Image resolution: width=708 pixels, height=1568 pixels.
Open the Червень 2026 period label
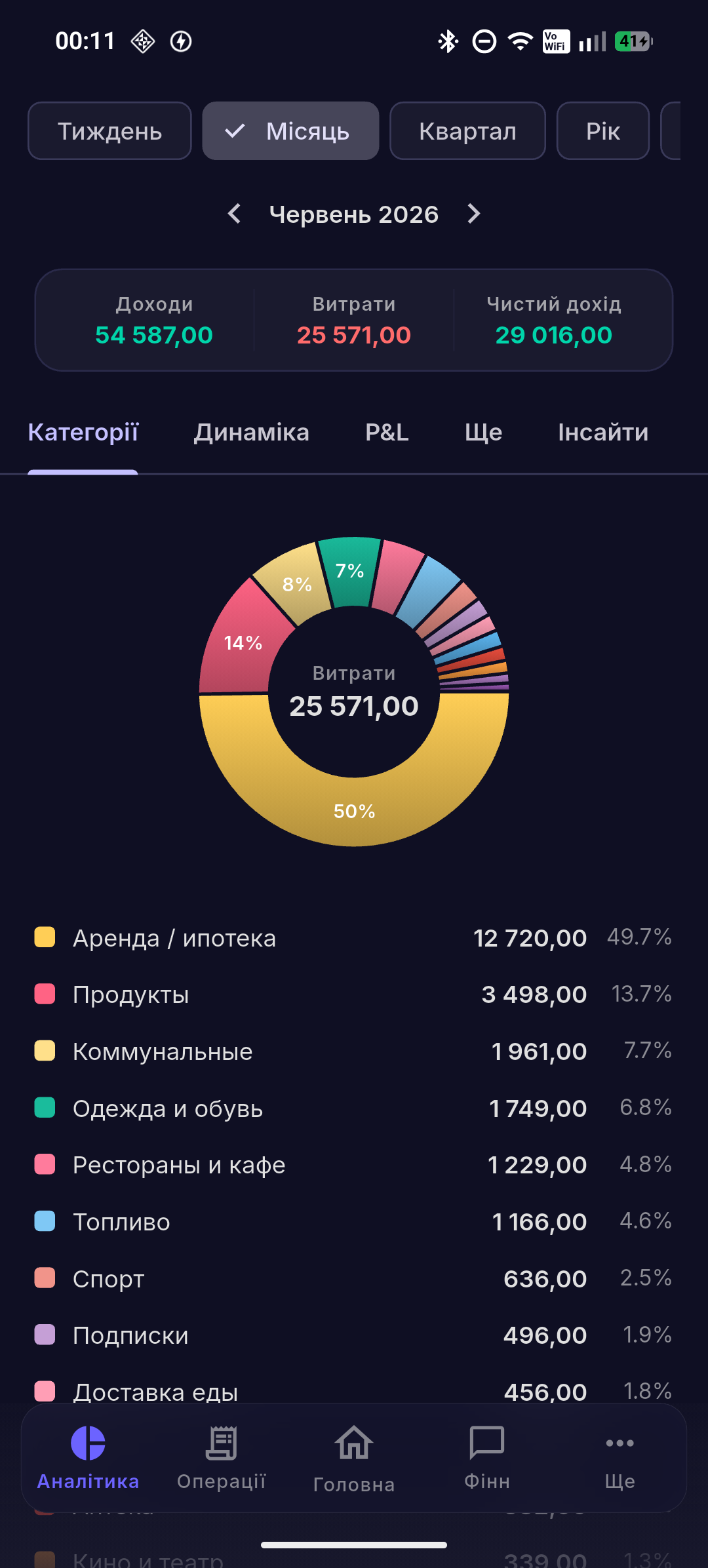(x=354, y=214)
